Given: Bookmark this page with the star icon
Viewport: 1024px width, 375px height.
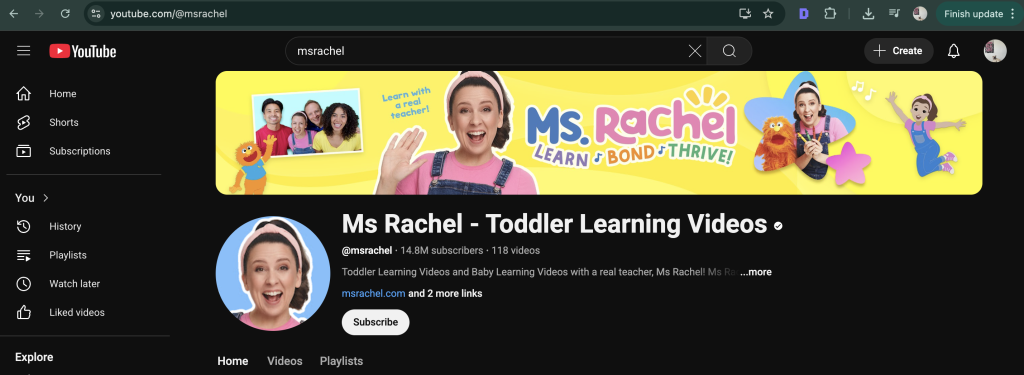Looking at the screenshot, I should pos(768,14).
